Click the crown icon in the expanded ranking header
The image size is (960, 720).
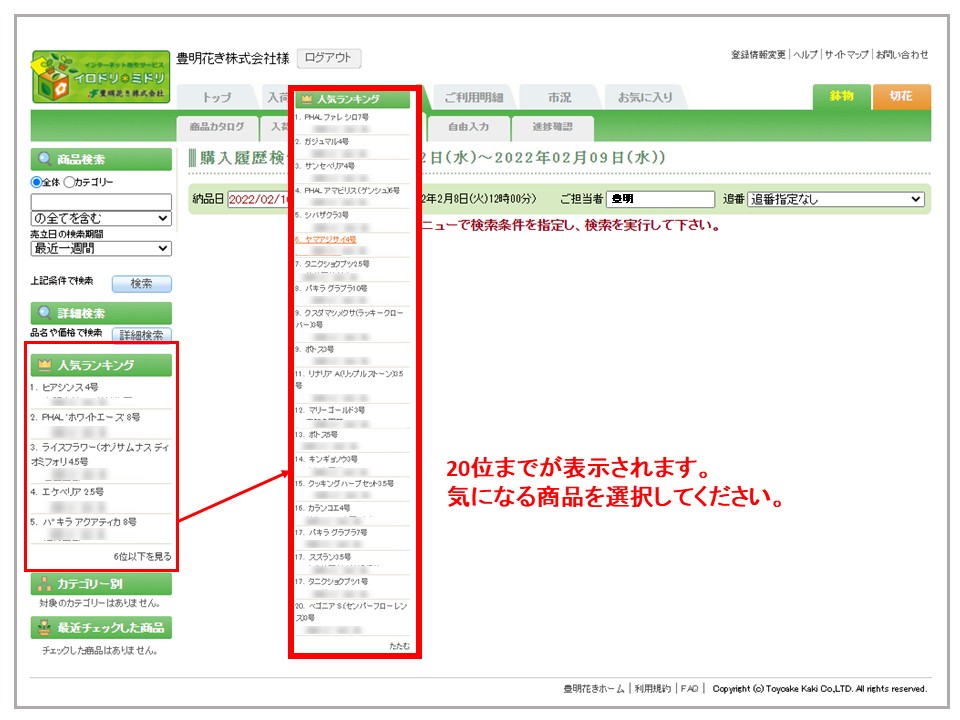(x=307, y=99)
